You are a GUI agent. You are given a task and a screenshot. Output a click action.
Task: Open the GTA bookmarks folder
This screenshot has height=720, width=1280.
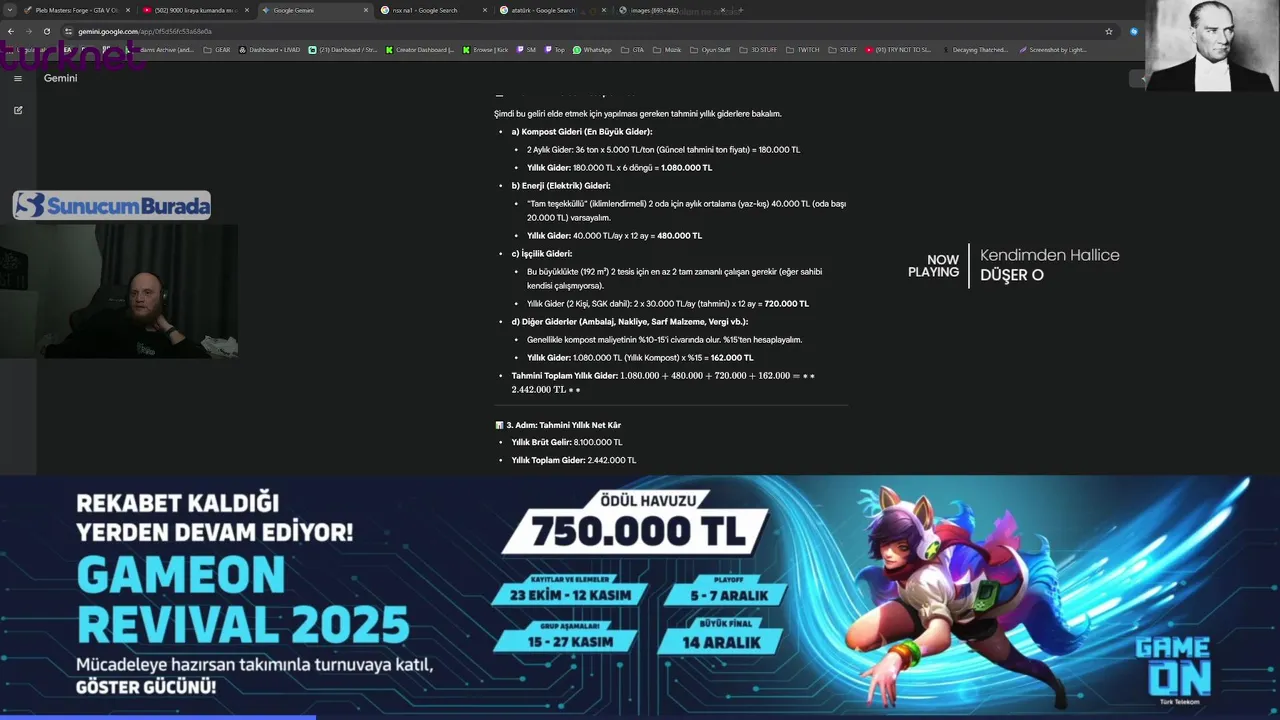[x=633, y=49]
